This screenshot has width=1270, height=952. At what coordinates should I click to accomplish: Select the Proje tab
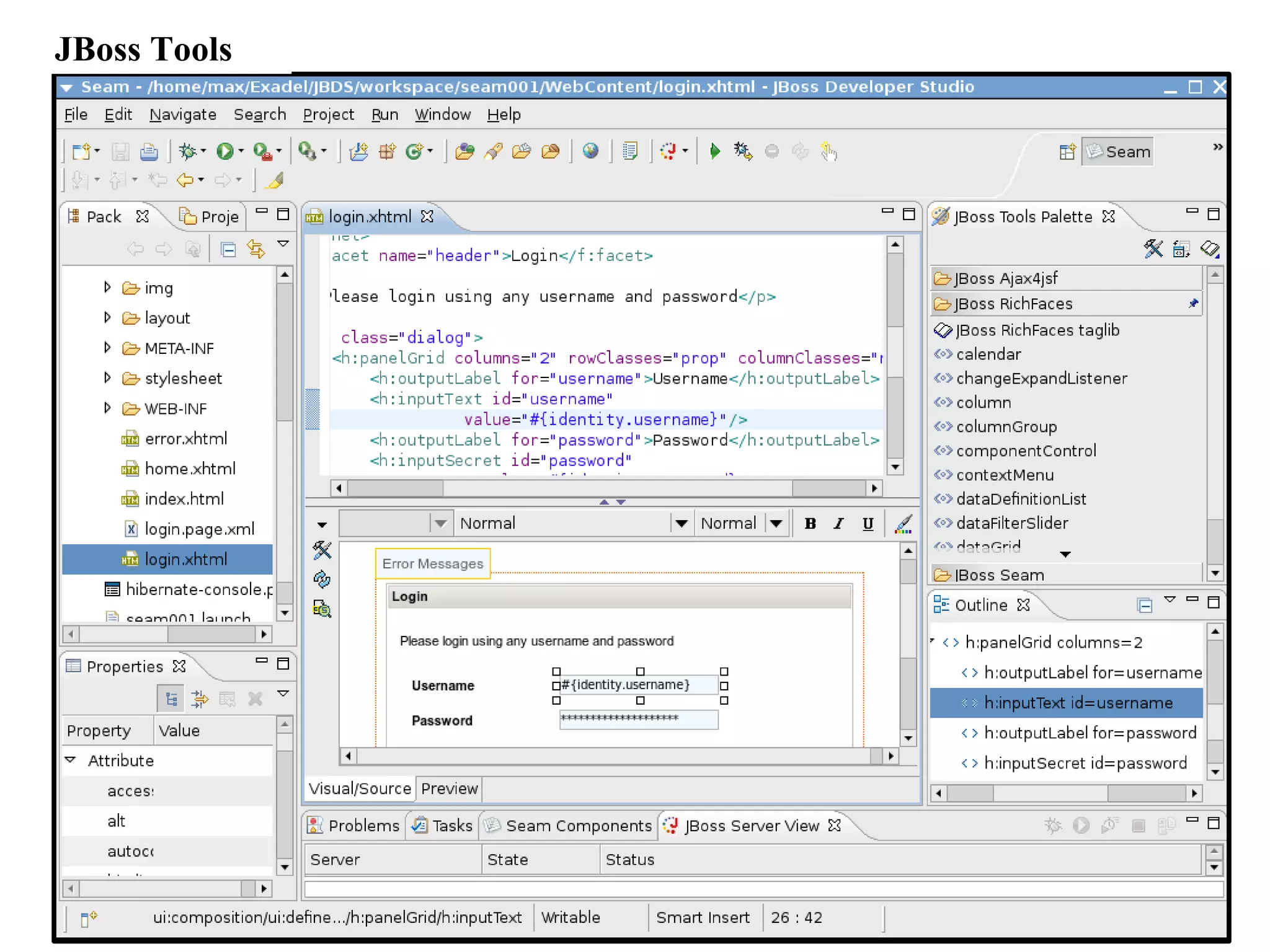pyautogui.click(x=210, y=217)
